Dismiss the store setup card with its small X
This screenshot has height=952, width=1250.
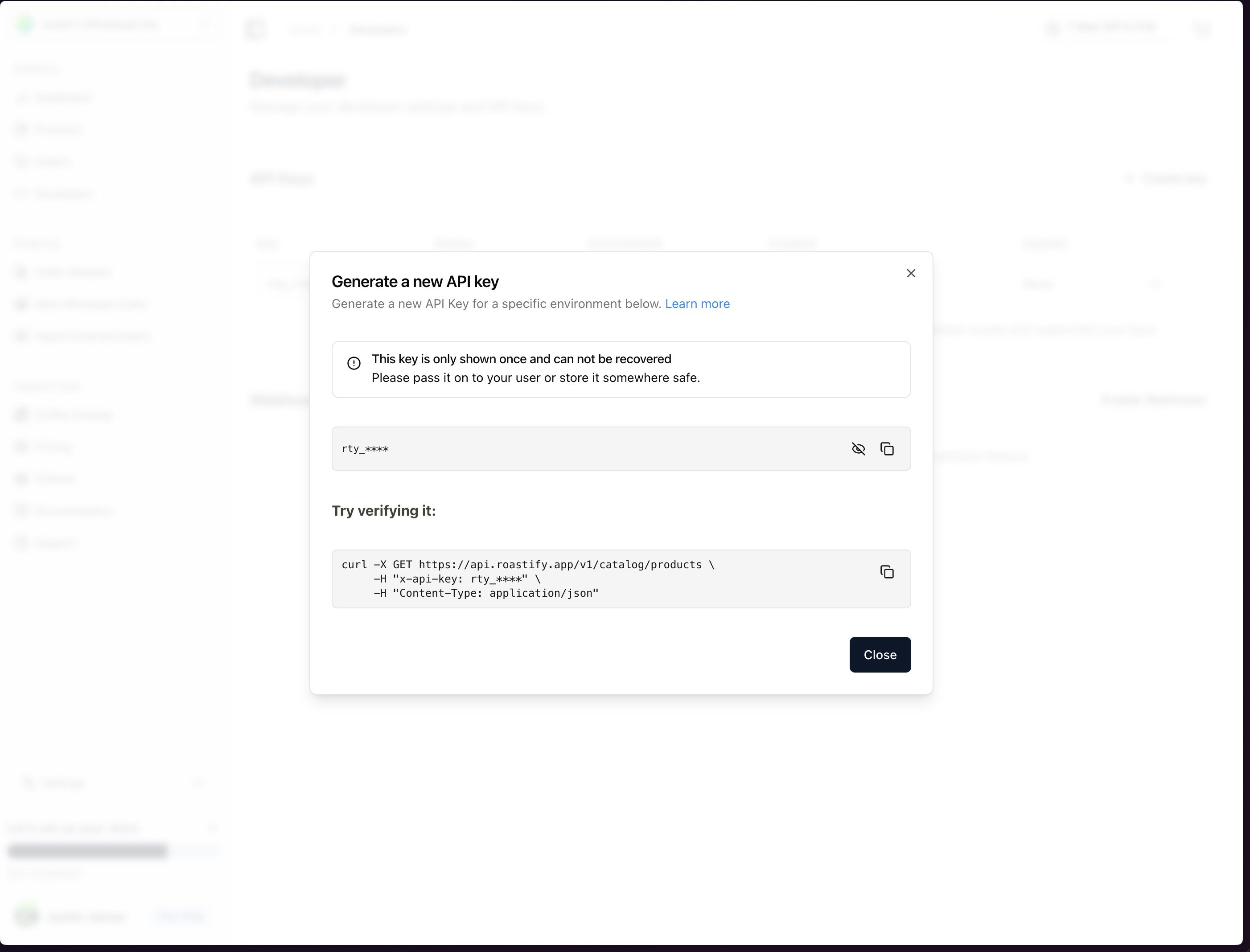213,828
